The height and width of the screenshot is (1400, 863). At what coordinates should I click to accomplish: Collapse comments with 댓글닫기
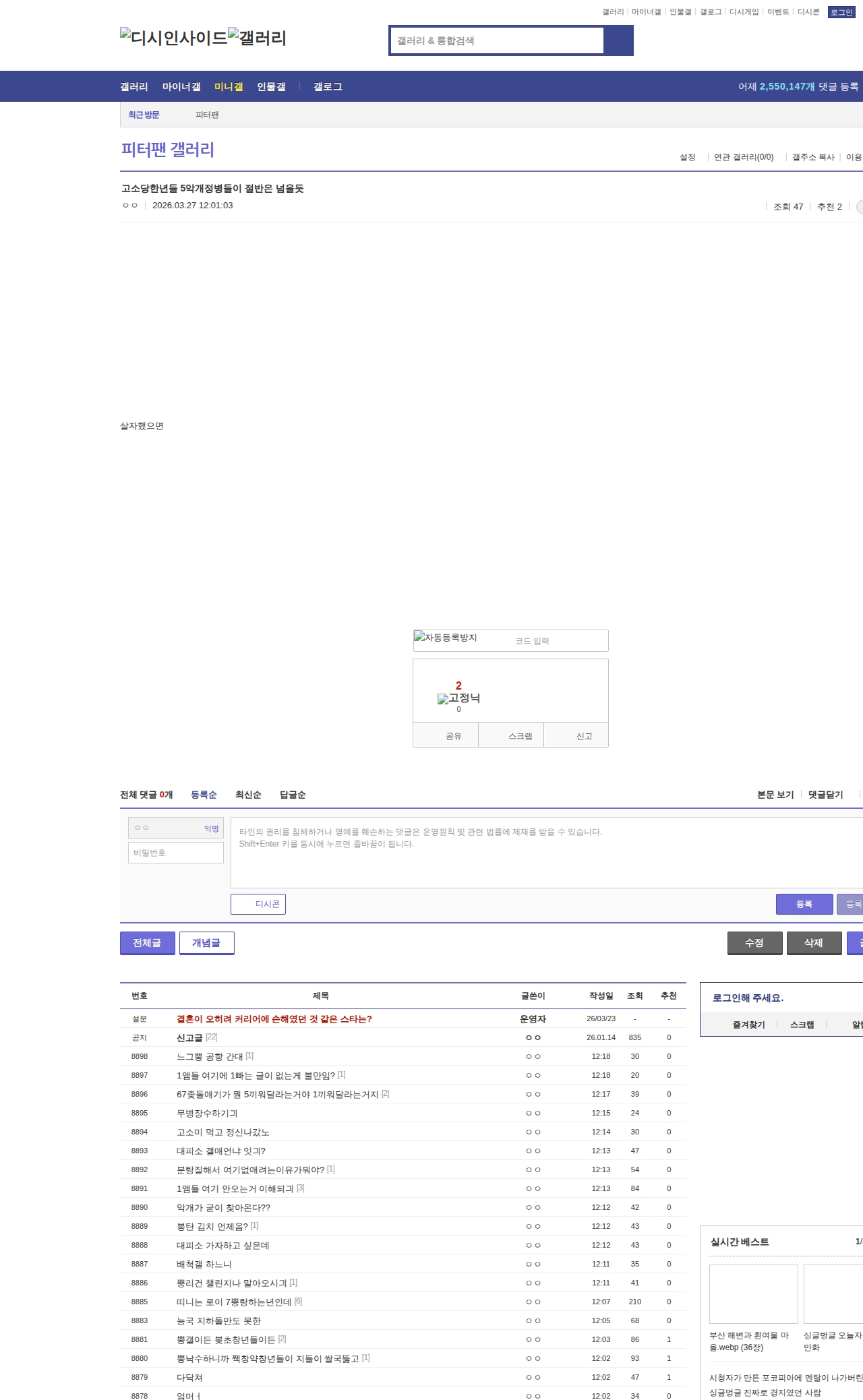pyautogui.click(x=826, y=795)
